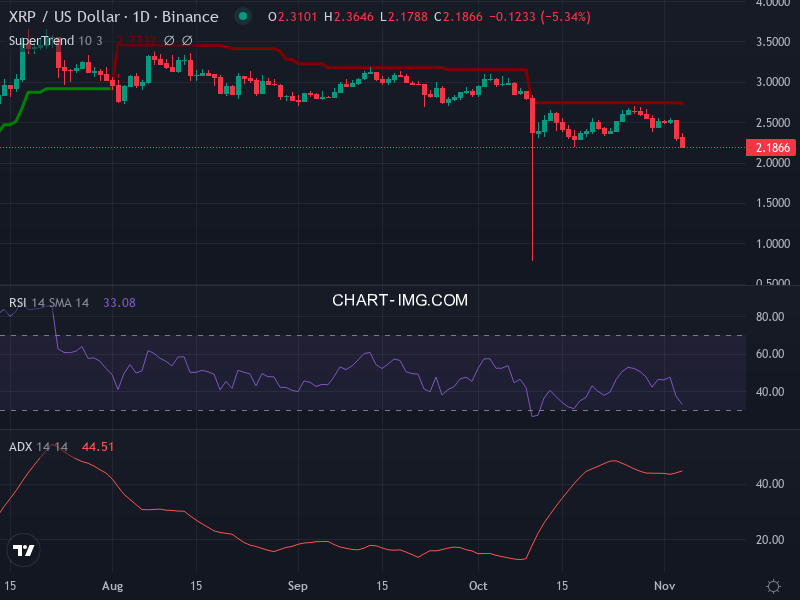
Task: Click the Nov label on the time axis
Action: click(666, 586)
